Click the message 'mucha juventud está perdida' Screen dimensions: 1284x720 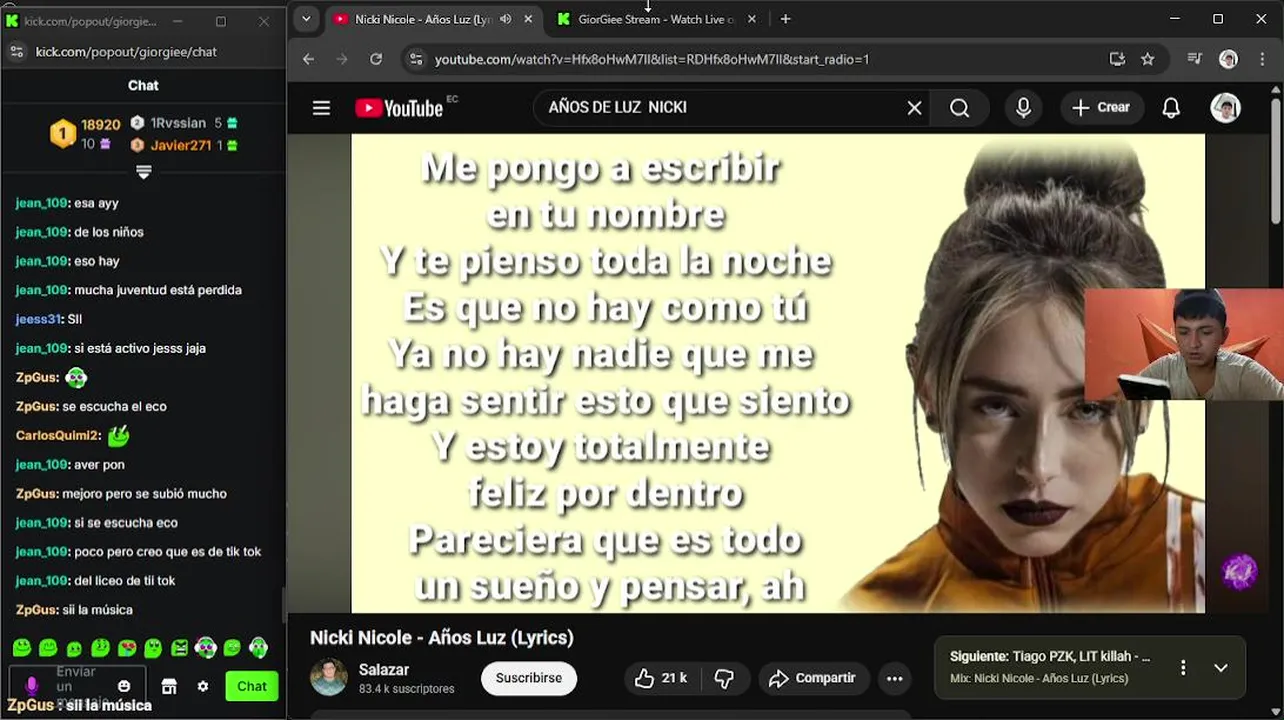click(x=158, y=290)
